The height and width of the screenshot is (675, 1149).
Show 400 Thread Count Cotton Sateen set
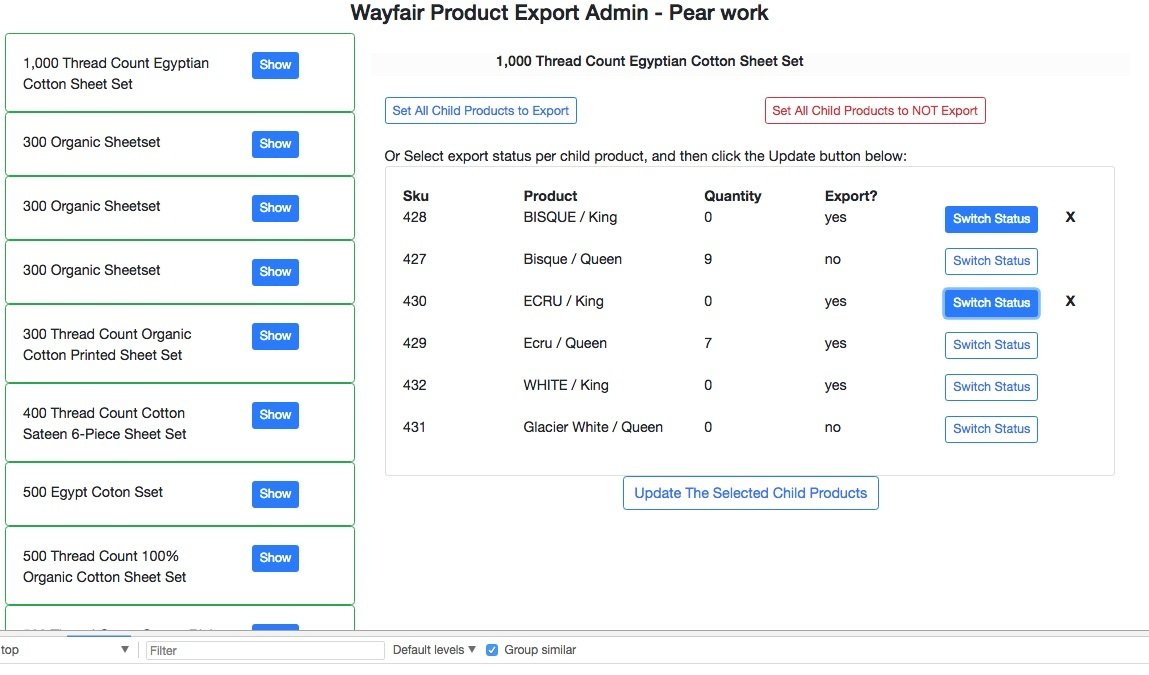click(x=275, y=415)
